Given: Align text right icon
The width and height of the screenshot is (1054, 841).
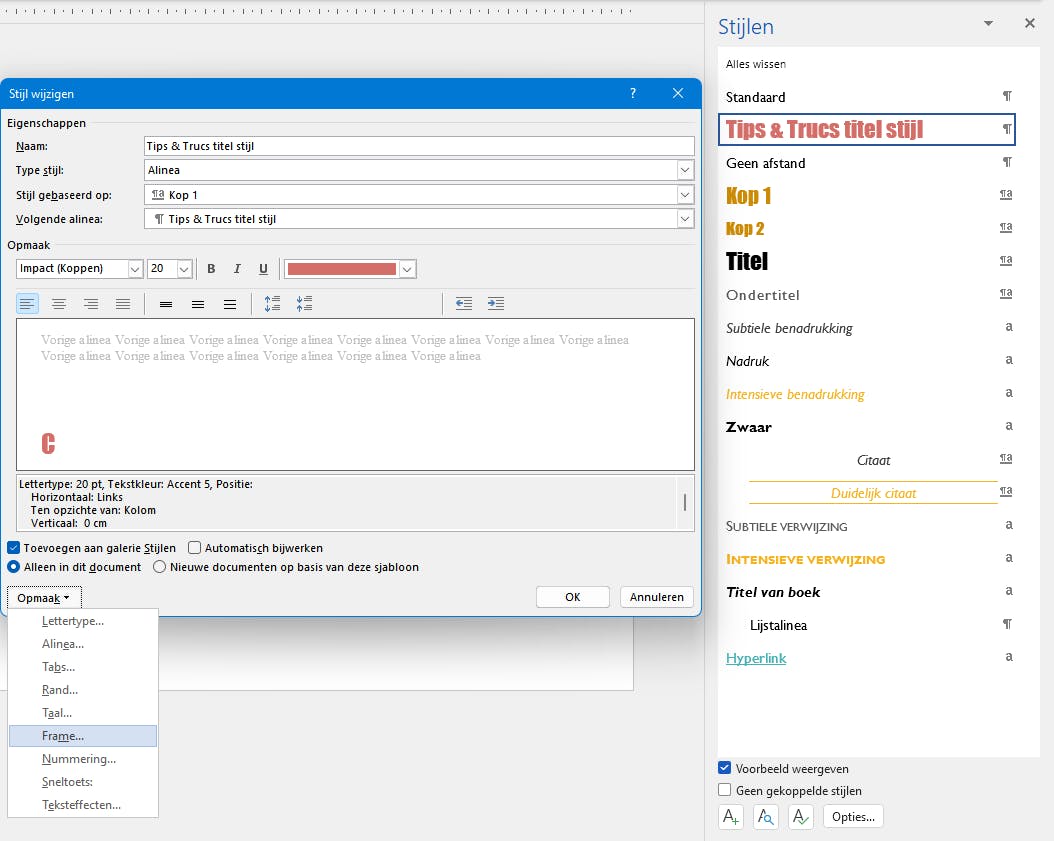Looking at the screenshot, I should [91, 304].
